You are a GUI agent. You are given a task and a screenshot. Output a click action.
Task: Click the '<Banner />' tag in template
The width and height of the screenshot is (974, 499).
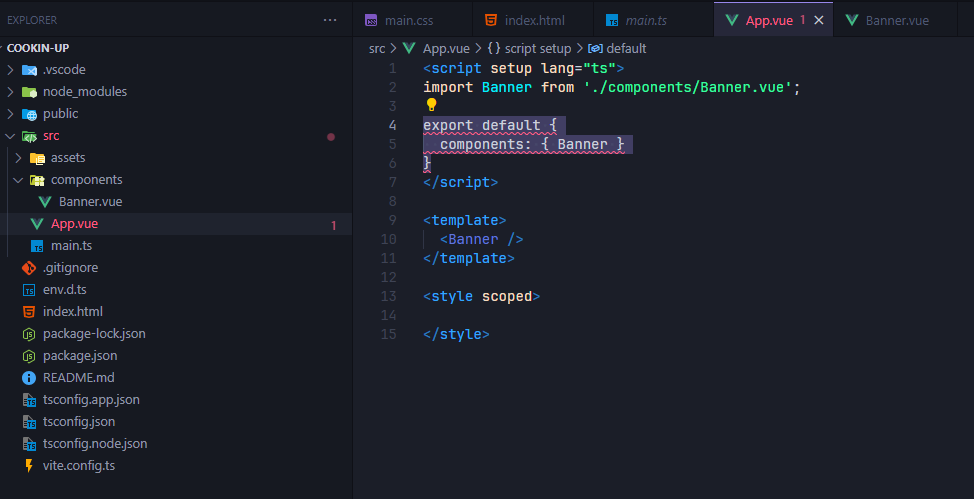point(481,239)
